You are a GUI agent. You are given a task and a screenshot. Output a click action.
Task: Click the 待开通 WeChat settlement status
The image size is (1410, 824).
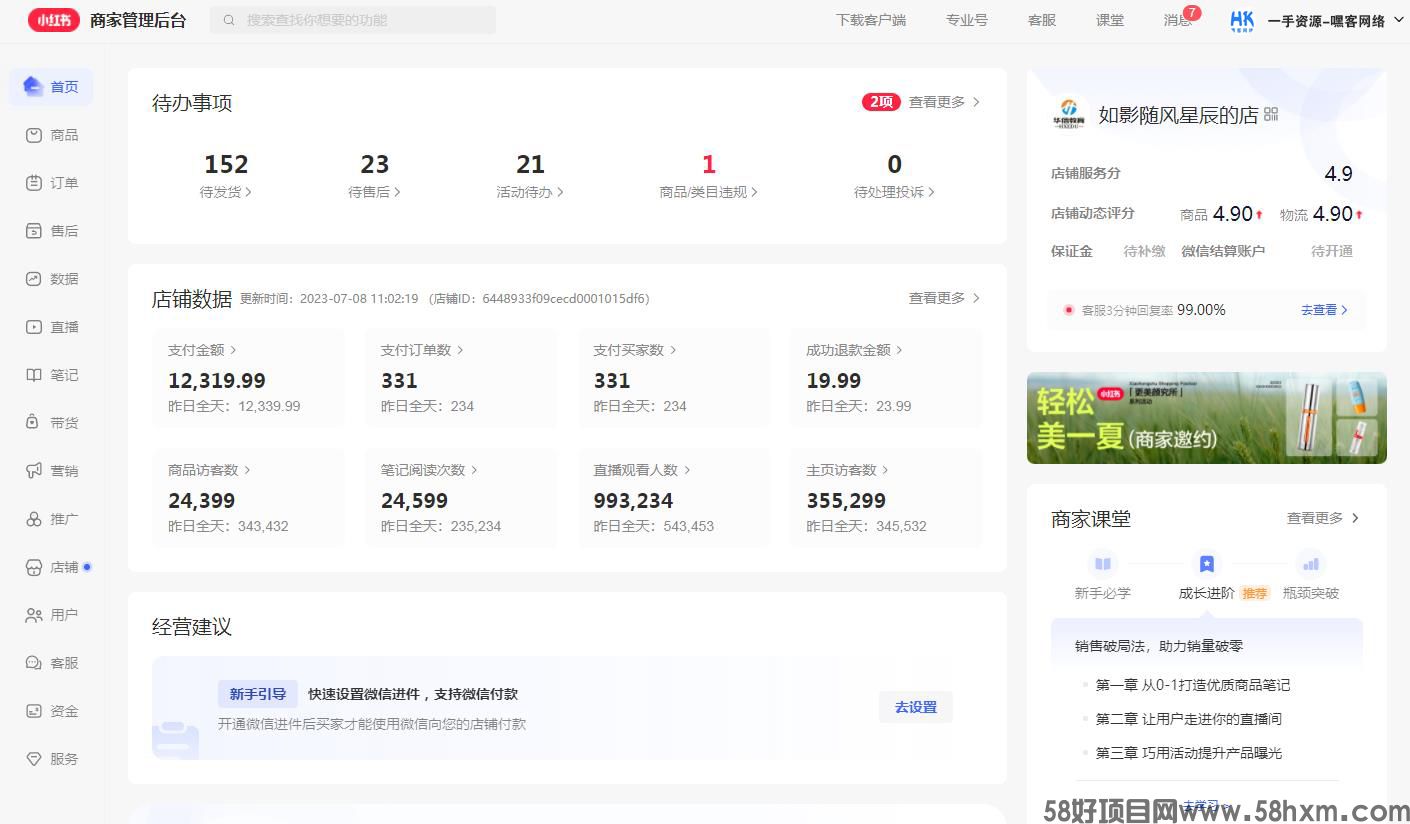[1332, 251]
